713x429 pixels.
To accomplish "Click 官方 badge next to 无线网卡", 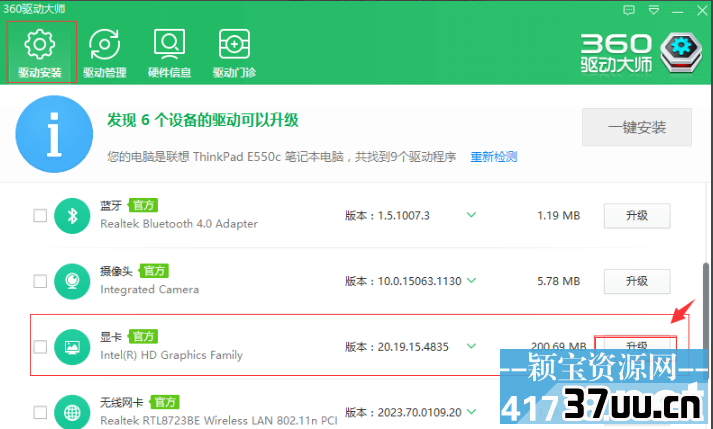I will 165,402.
